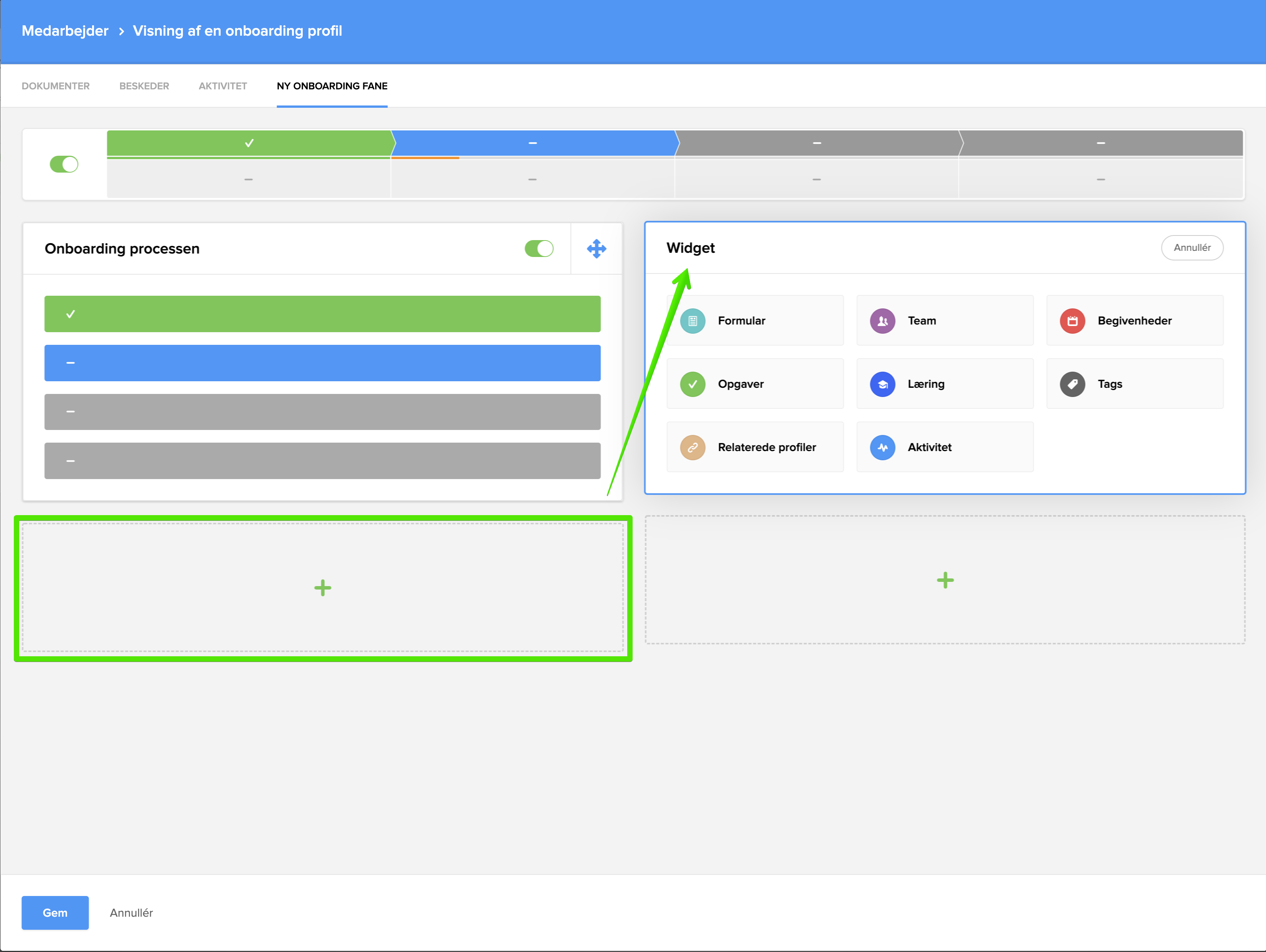Switch to the Dokumenter tab
The height and width of the screenshot is (952, 1266).
pos(56,86)
